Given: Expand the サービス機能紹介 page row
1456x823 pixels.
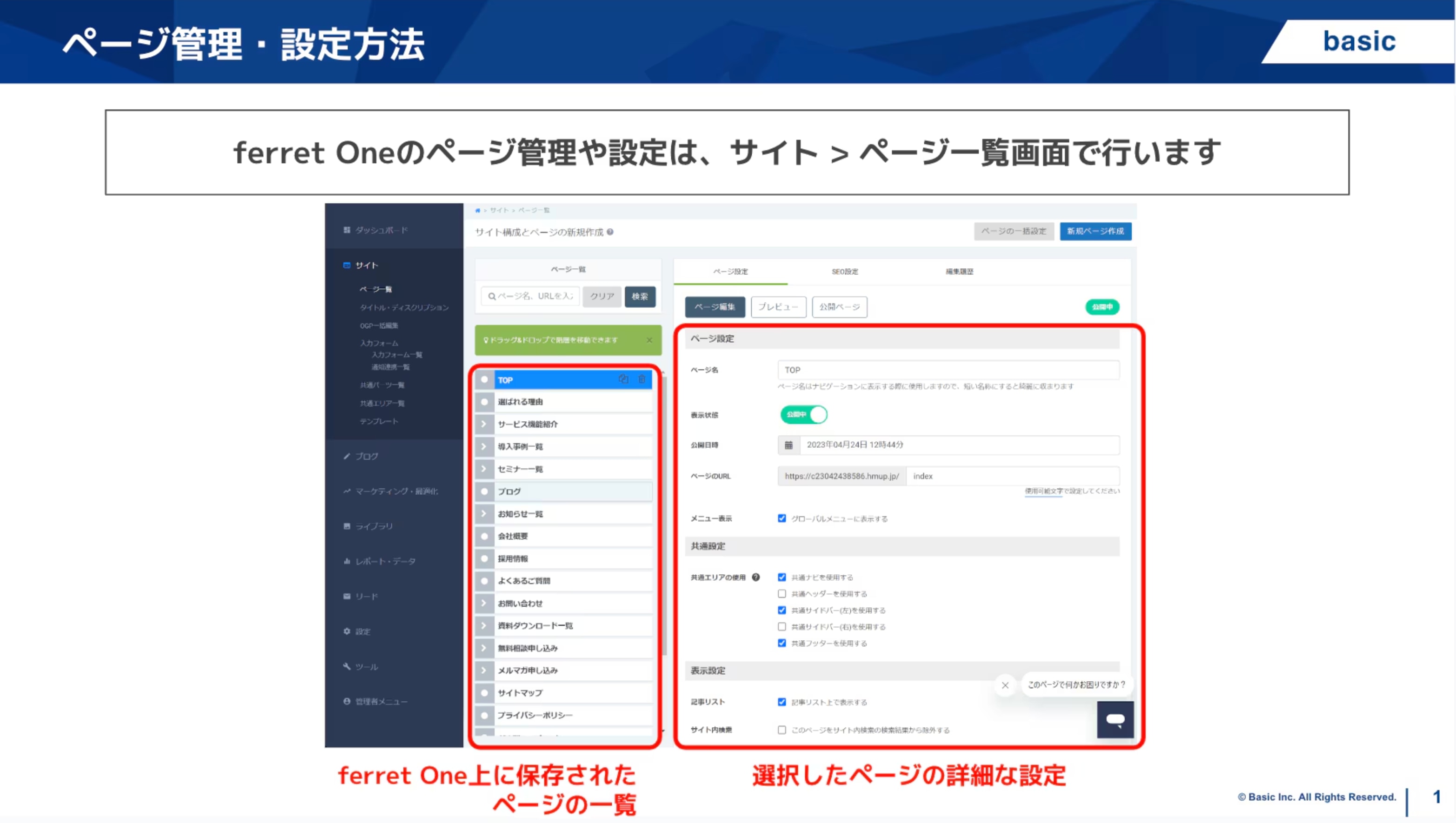Looking at the screenshot, I should pyautogui.click(x=484, y=424).
